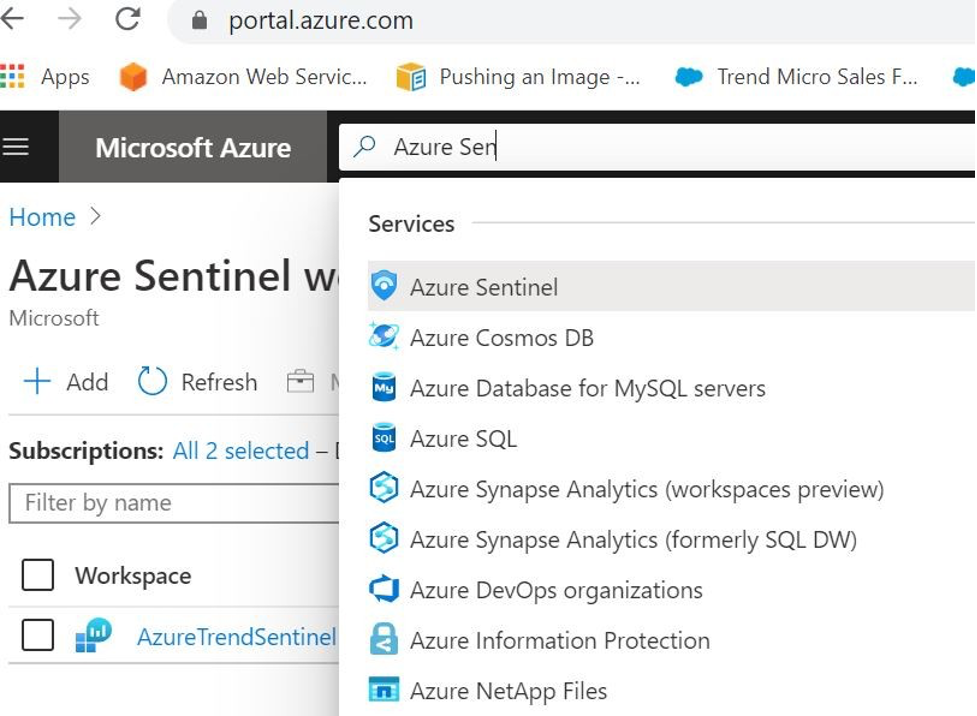This screenshot has width=977, height=716.
Task: Click the Microsoft Azure portal title
Action: click(x=193, y=148)
